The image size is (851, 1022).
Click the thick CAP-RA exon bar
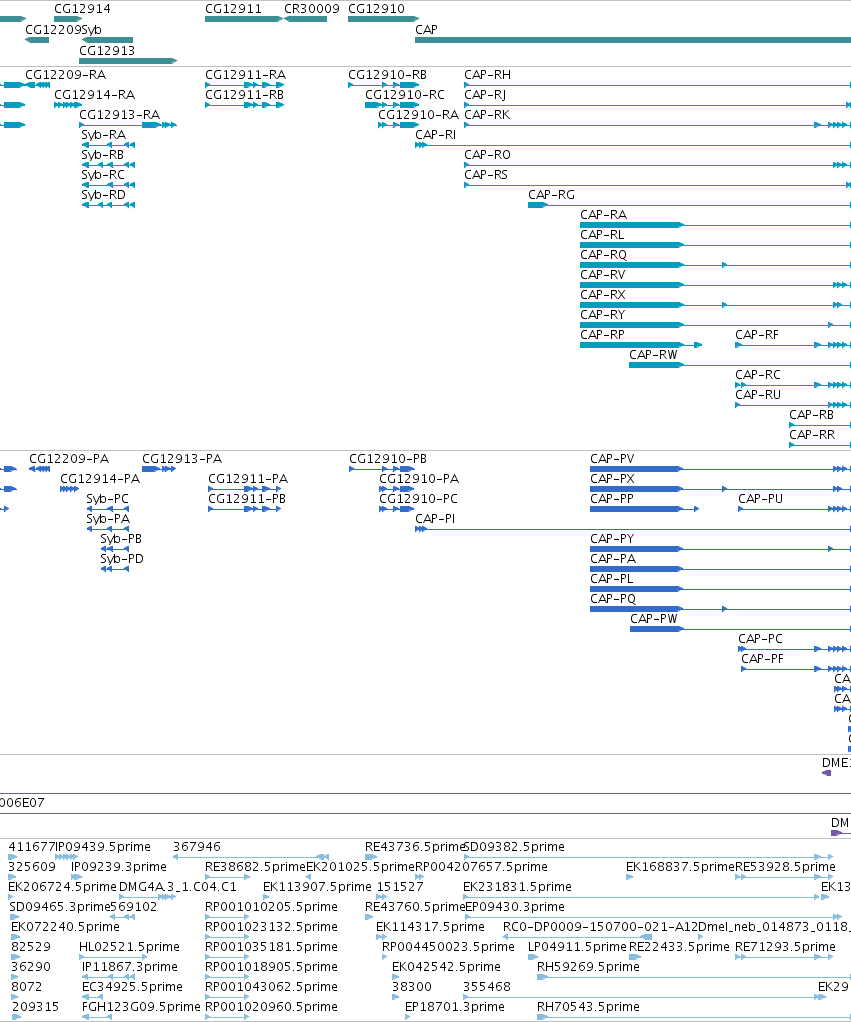click(631, 225)
